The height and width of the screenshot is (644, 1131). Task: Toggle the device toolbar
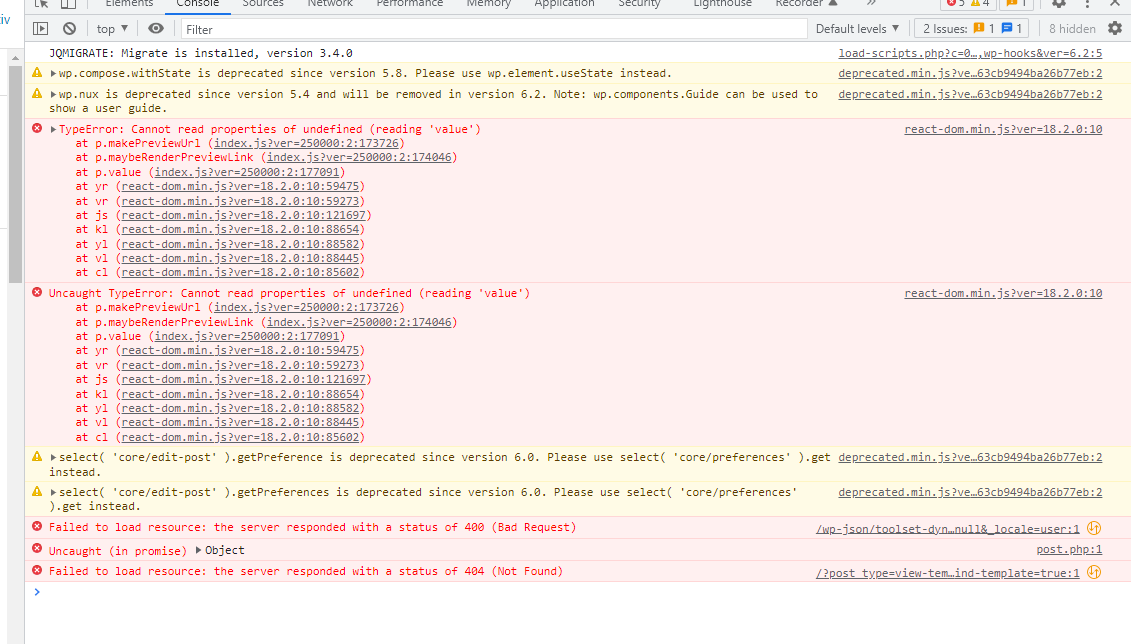(68, 5)
